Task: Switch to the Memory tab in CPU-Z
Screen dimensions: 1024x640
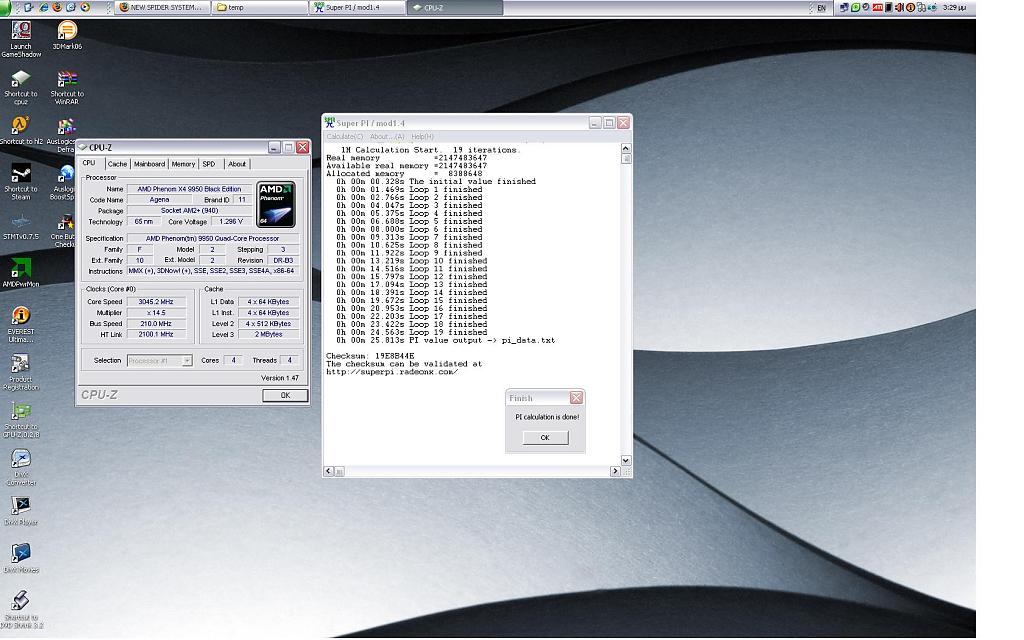Action: click(x=183, y=164)
